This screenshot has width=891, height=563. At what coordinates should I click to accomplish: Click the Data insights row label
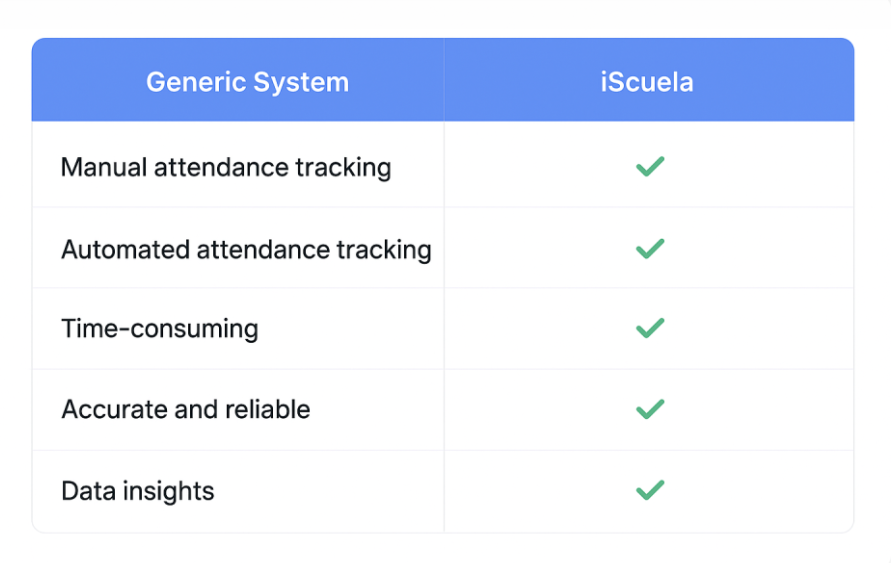[x=138, y=491]
